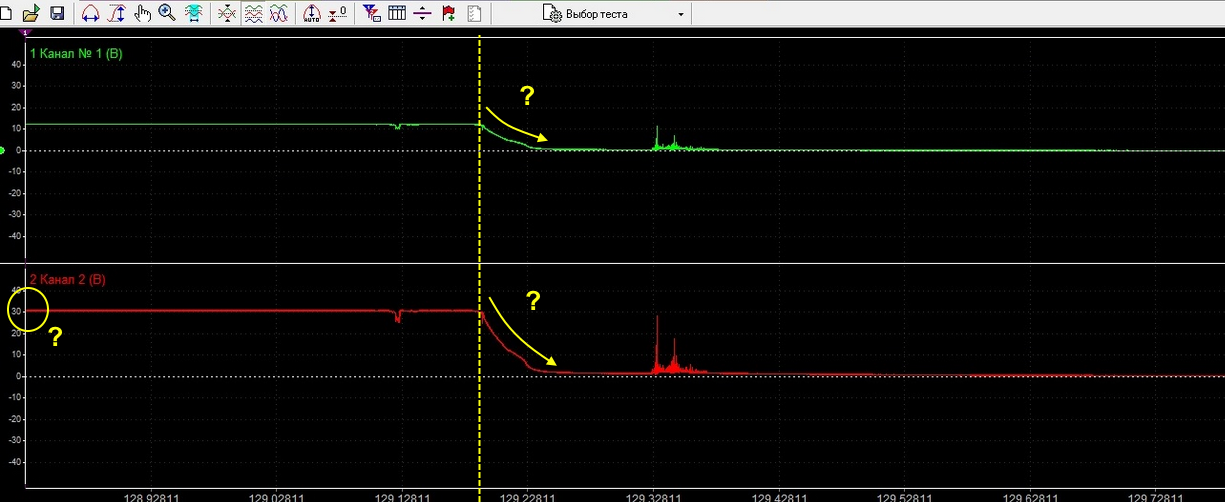Click the yellow dashed vertical cursor line

[x=480, y=260]
